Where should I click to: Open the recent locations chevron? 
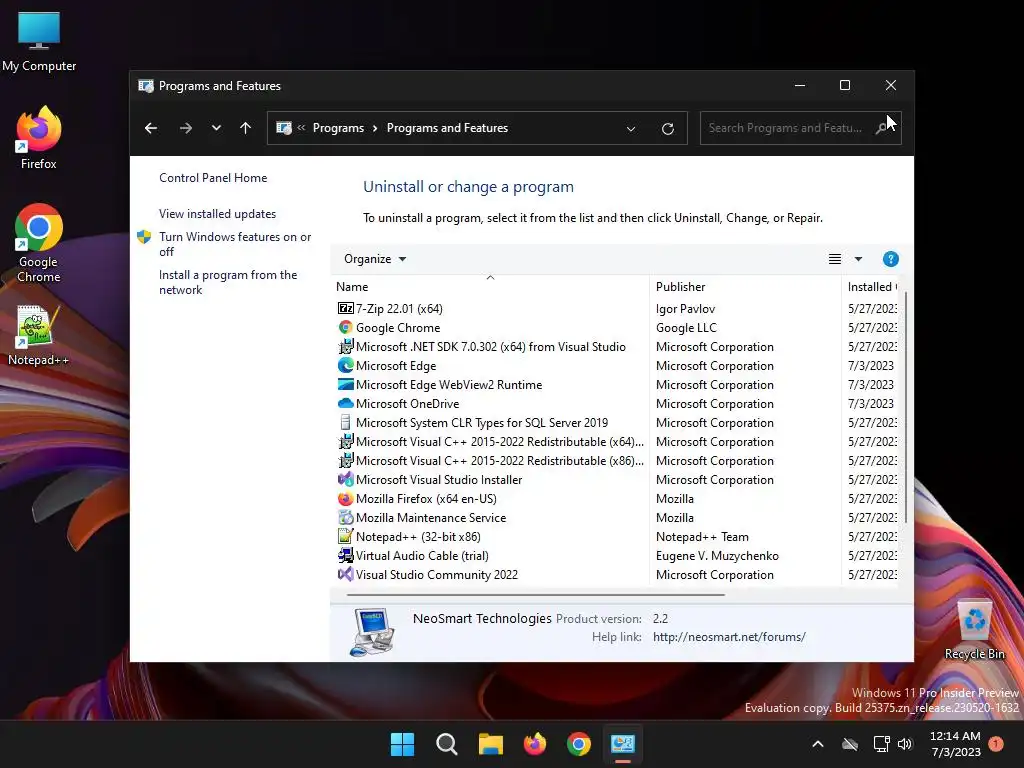tap(216, 128)
